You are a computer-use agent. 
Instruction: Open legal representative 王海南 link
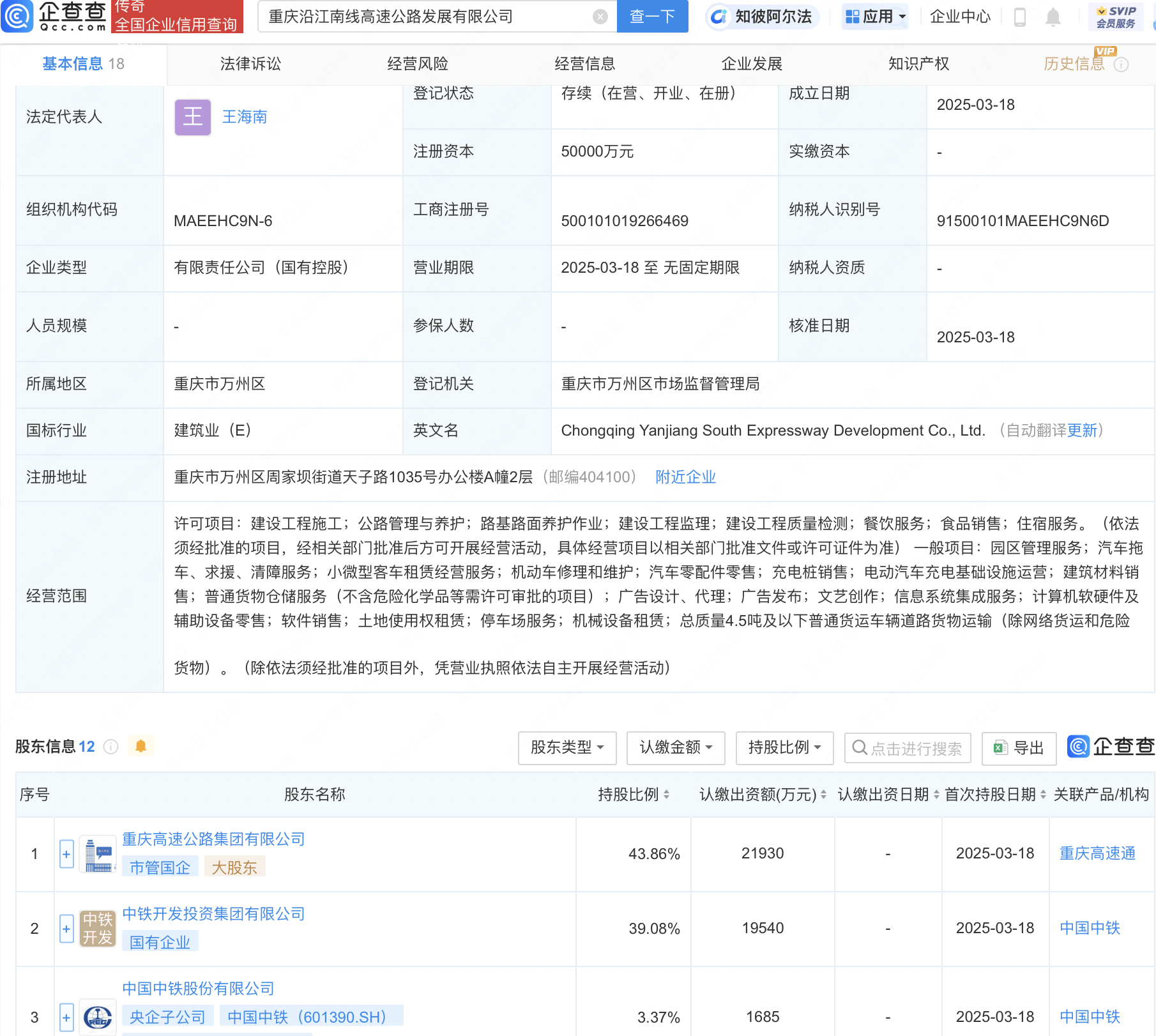tap(245, 117)
